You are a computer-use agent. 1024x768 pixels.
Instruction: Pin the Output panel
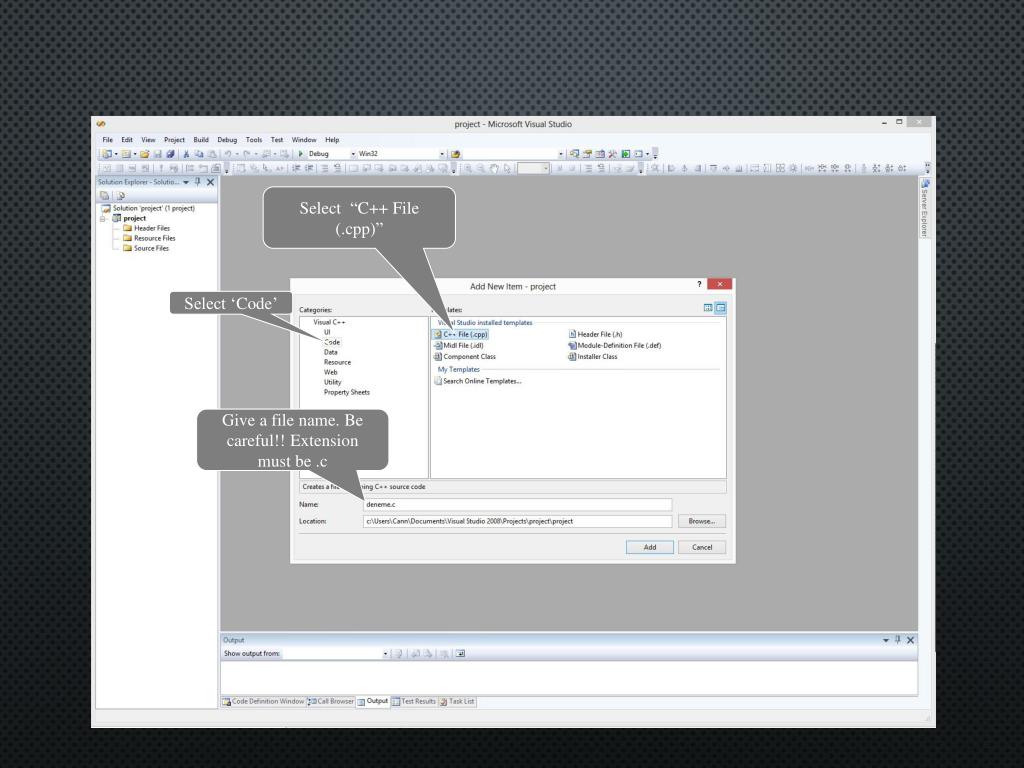898,640
